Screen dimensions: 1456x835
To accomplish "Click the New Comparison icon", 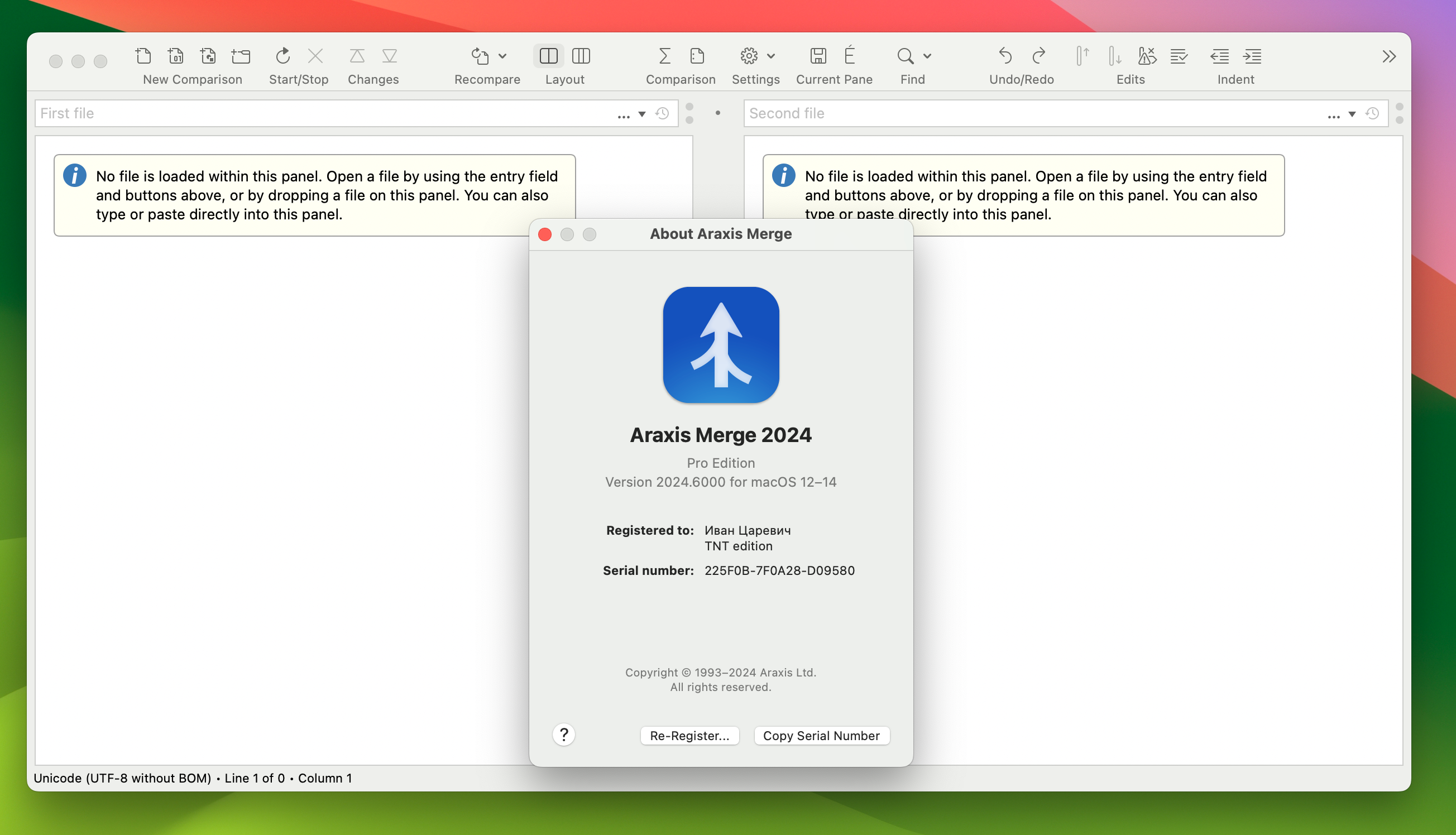I will coord(143,57).
